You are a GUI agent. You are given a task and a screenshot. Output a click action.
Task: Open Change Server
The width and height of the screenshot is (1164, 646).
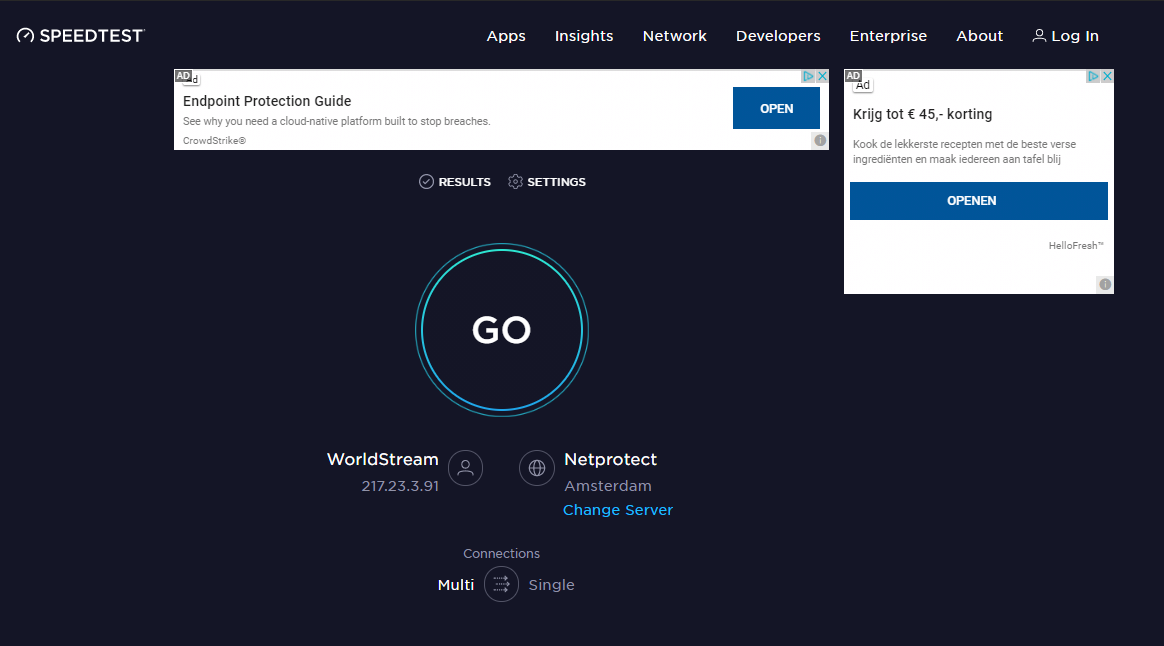coord(617,510)
